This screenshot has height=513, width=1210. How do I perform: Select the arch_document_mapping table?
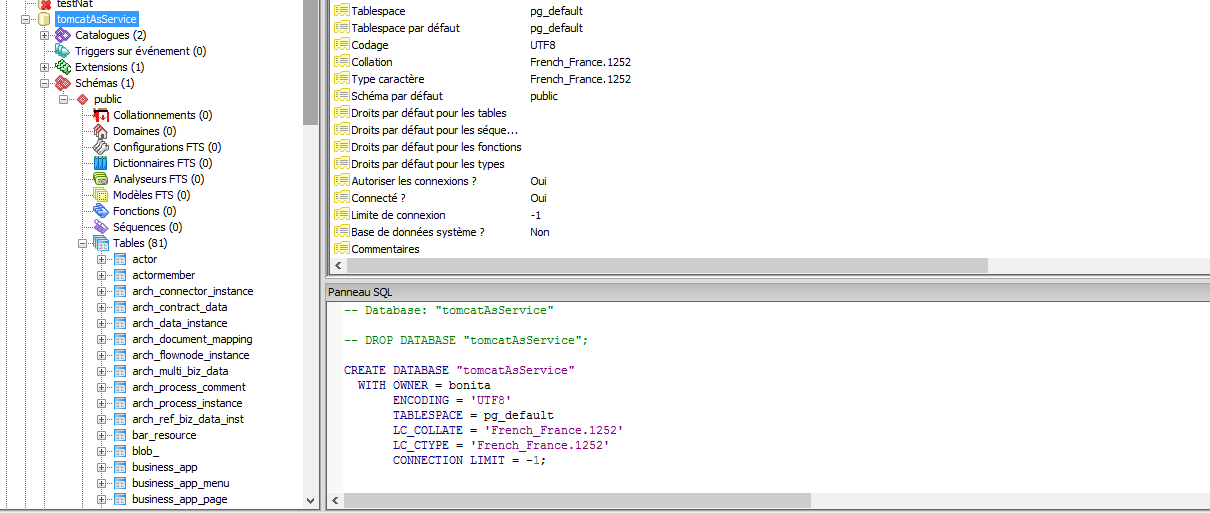[x=192, y=339]
